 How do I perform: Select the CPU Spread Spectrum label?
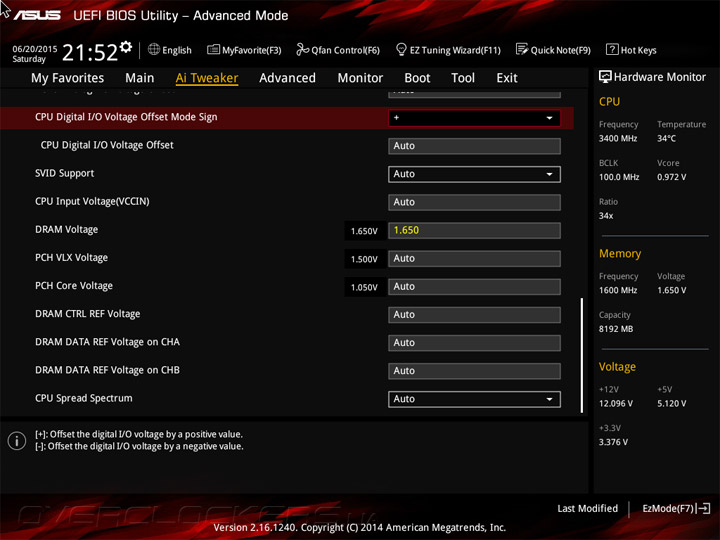coord(84,398)
